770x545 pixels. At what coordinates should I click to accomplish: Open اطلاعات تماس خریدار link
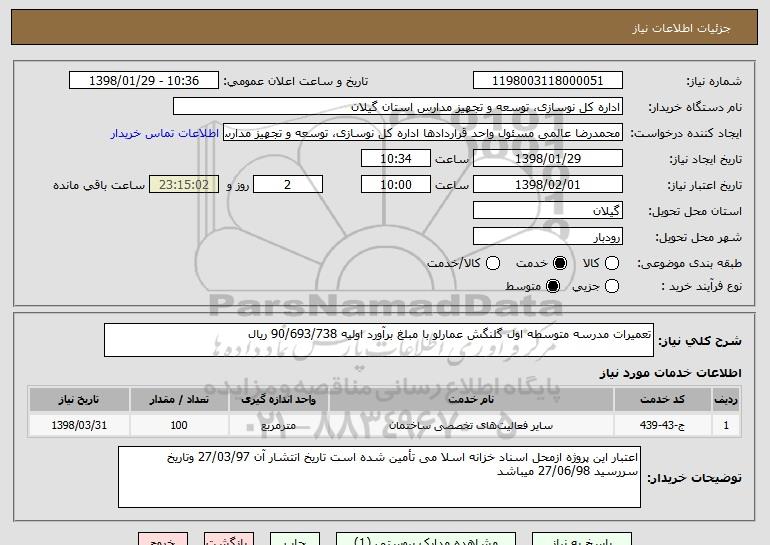tap(165, 133)
